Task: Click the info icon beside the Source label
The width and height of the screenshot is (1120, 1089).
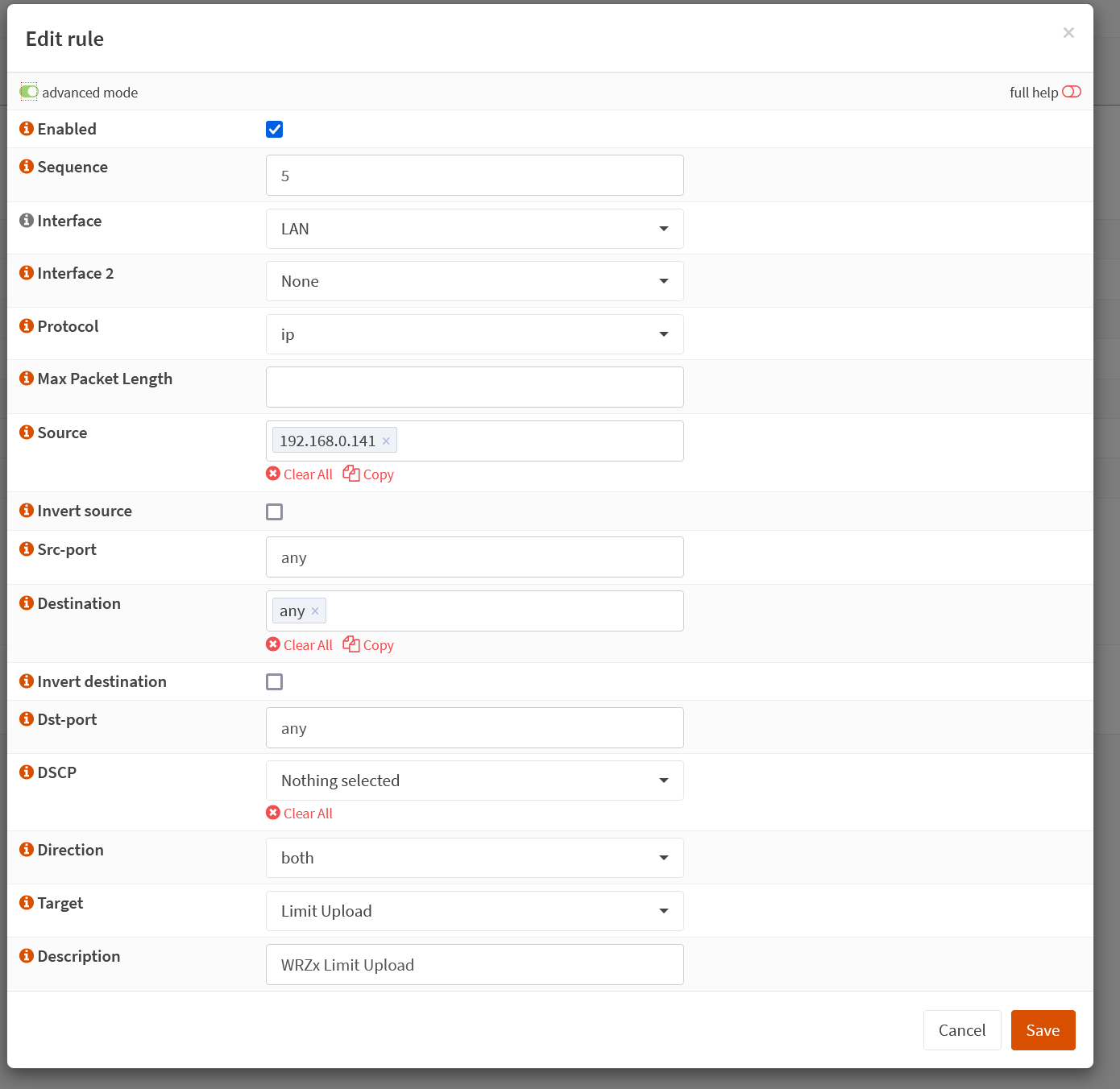Action: click(x=27, y=433)
